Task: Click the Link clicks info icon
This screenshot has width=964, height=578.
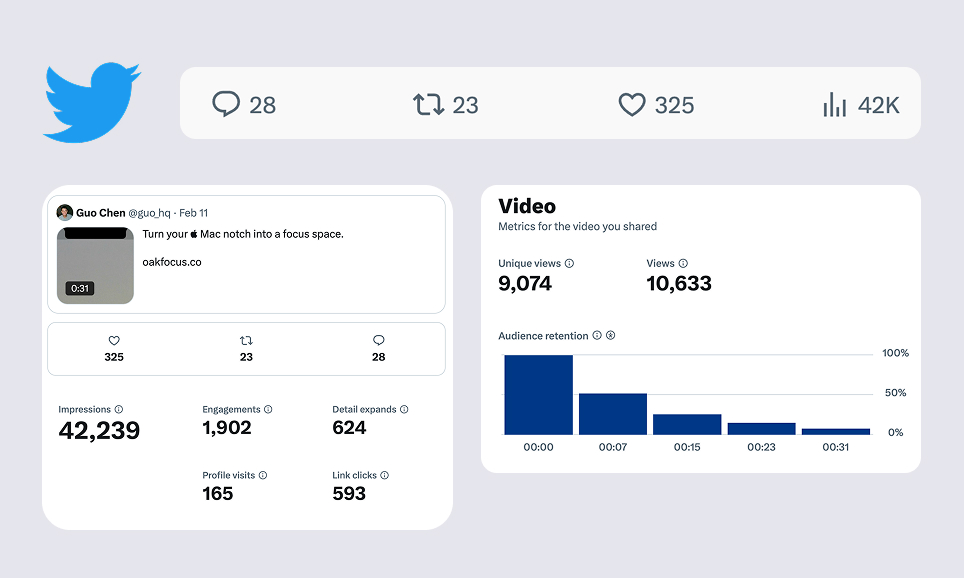Action: 383,474
